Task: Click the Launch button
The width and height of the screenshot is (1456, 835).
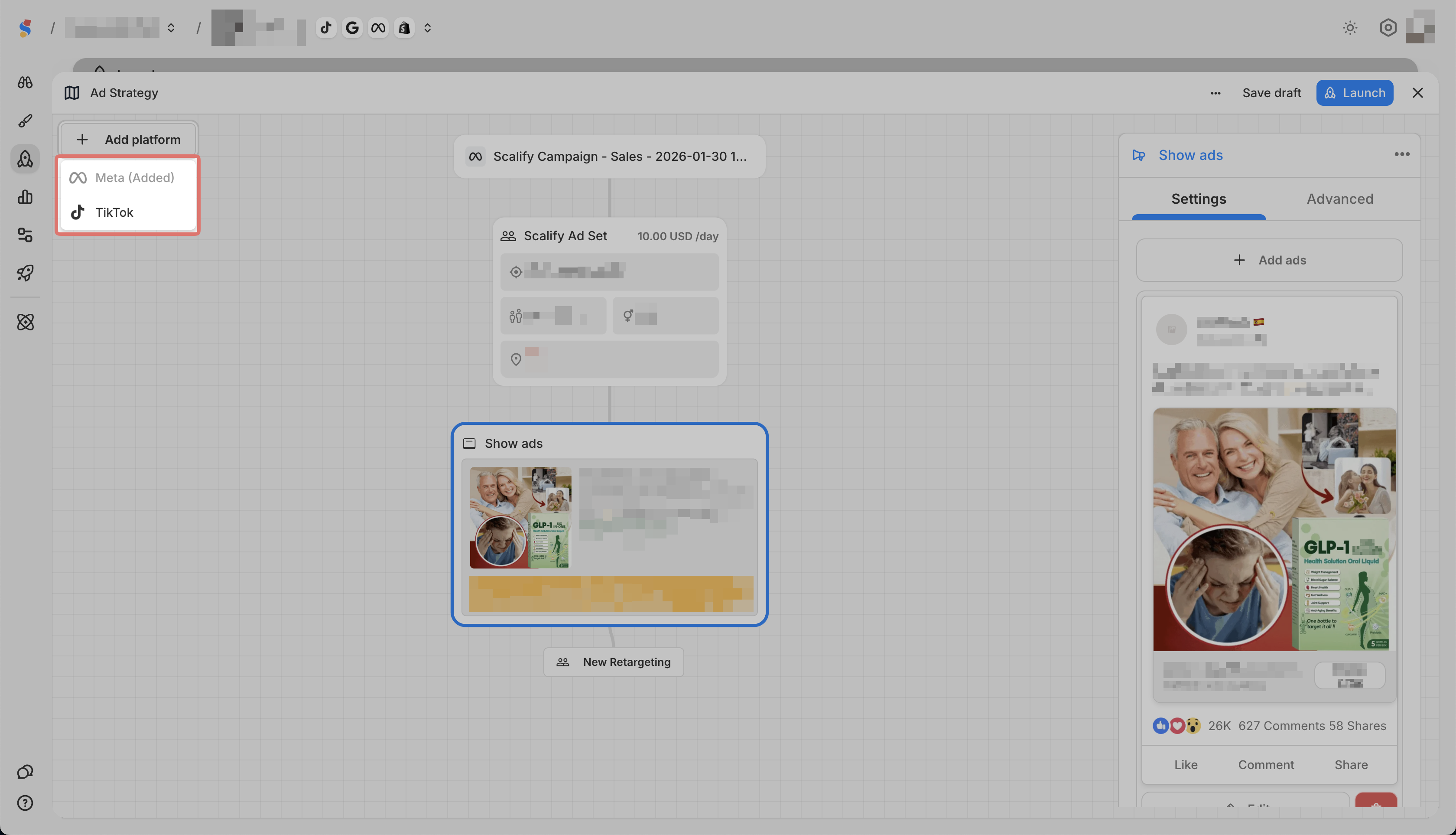Action: point(1354,93)
